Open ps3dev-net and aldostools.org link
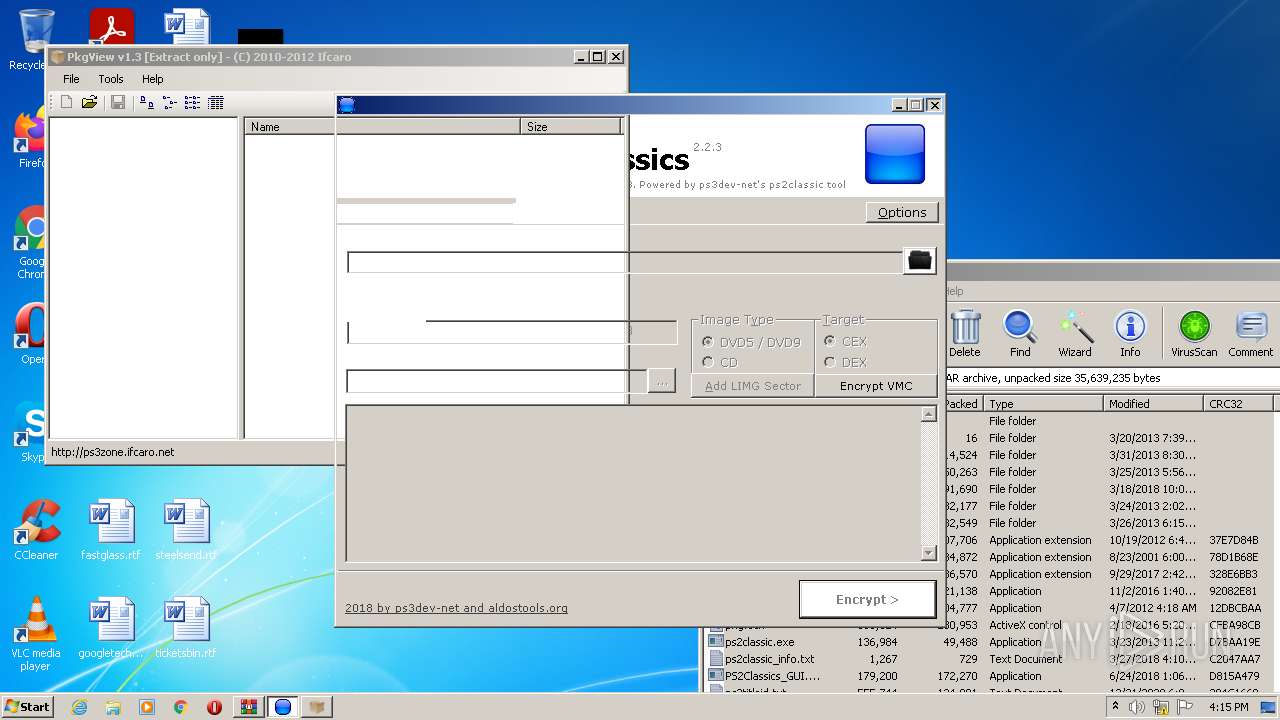 456,608
